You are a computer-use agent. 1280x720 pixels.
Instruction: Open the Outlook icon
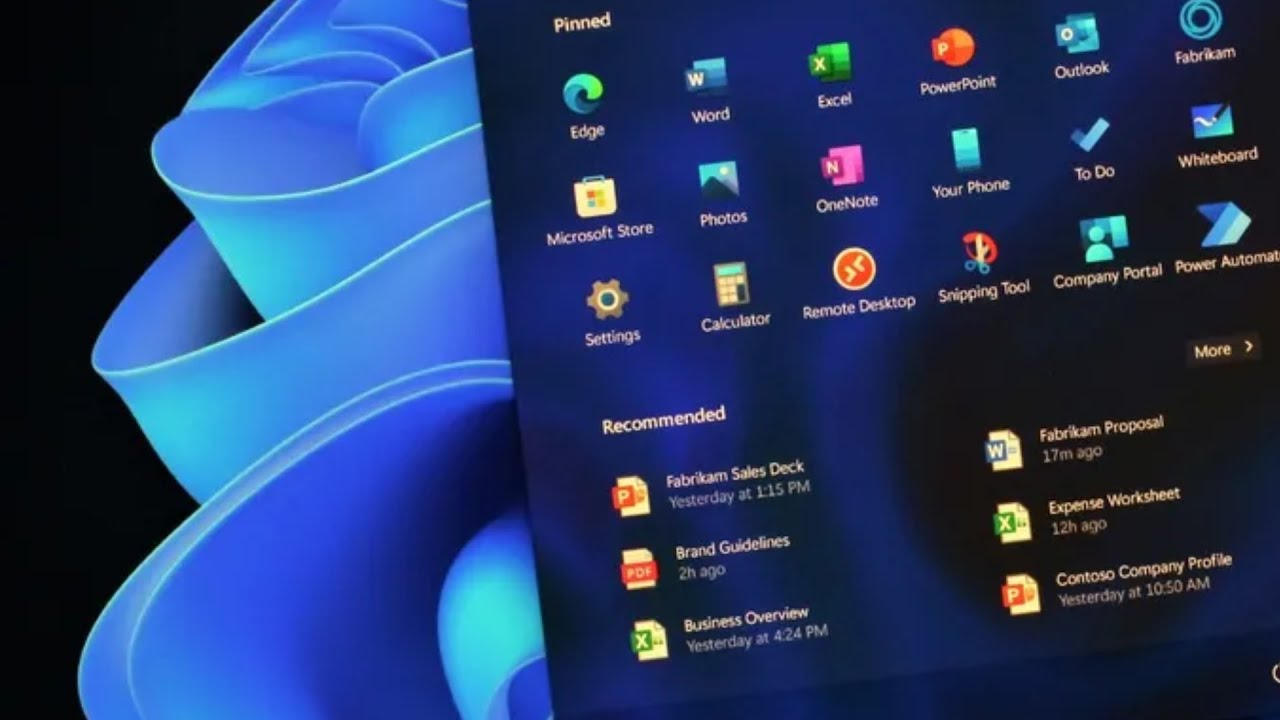pos(1077,33)
